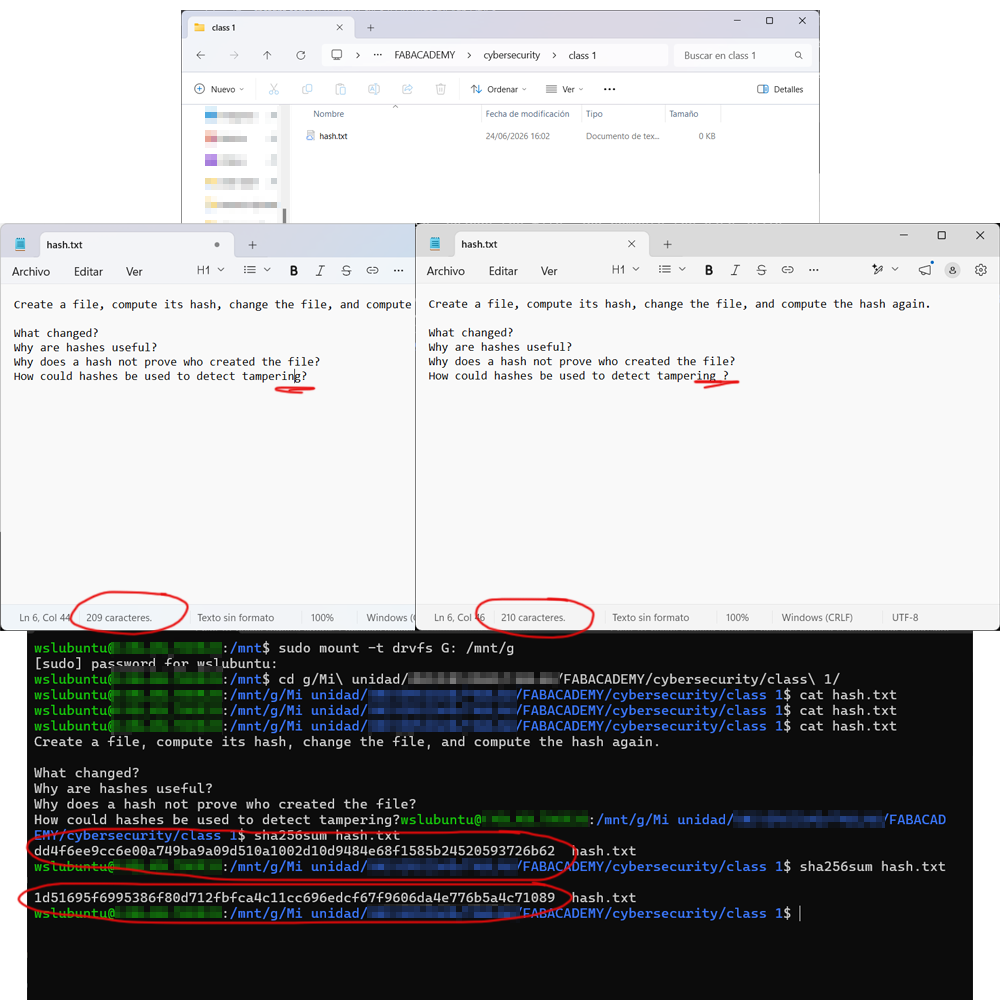Insert link icon in right Notepad toolbar
The height and width of the screenshot is (1000, 1000).
[788, 270]
